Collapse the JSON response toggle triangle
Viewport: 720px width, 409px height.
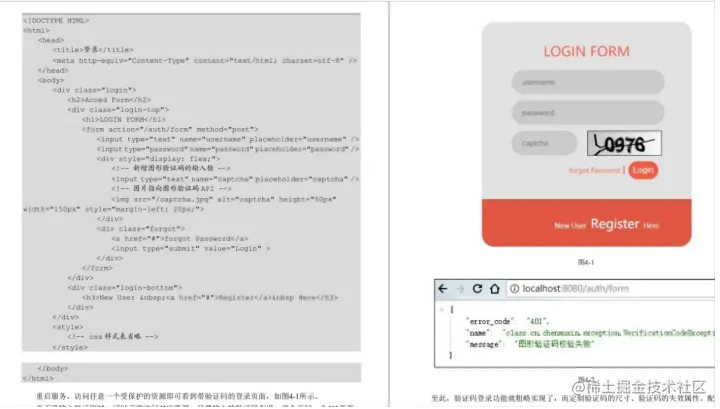441,310
